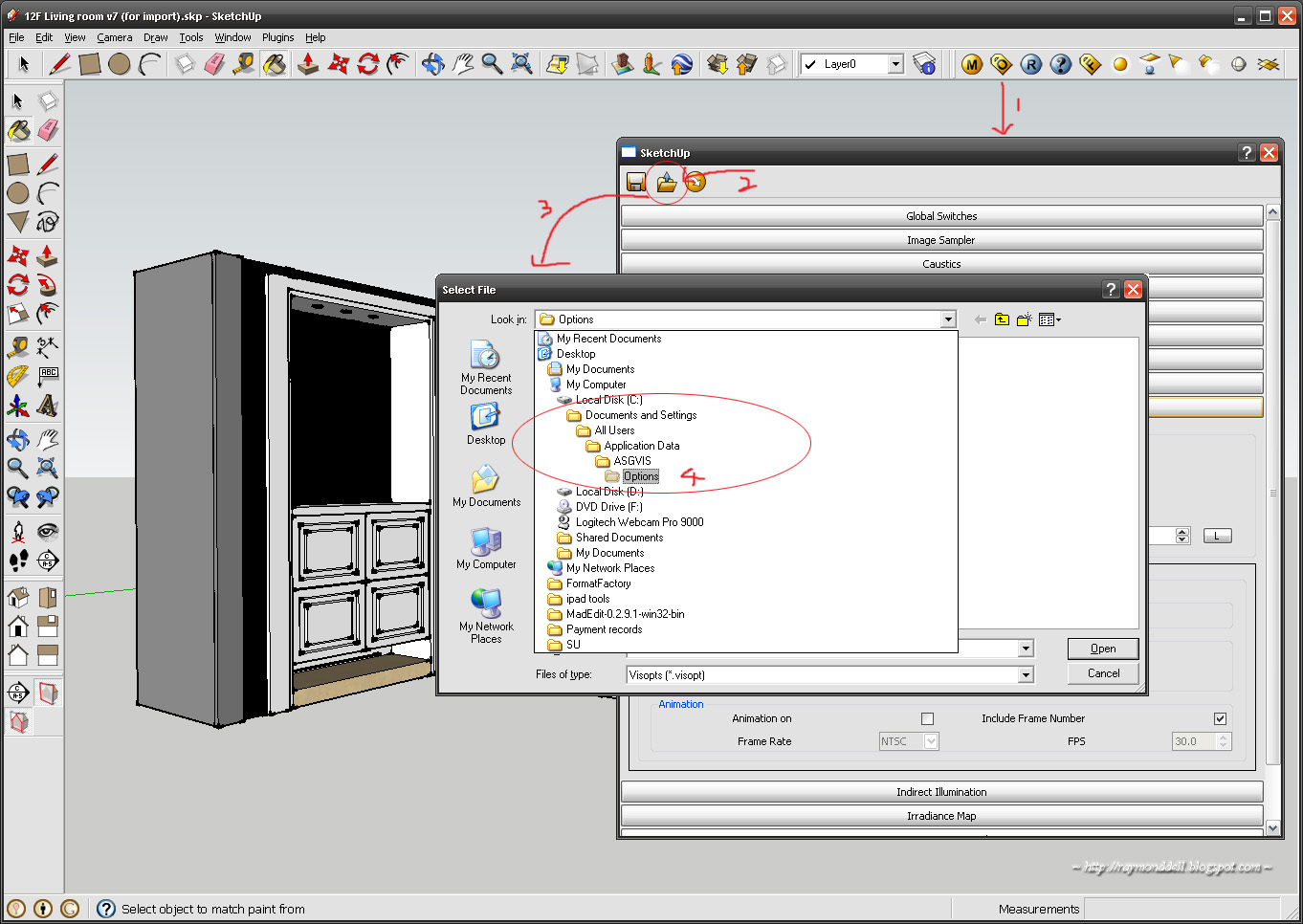Open the View Menu dropdown in Select File
1303x924 pixels.
tap(1049, 319)
